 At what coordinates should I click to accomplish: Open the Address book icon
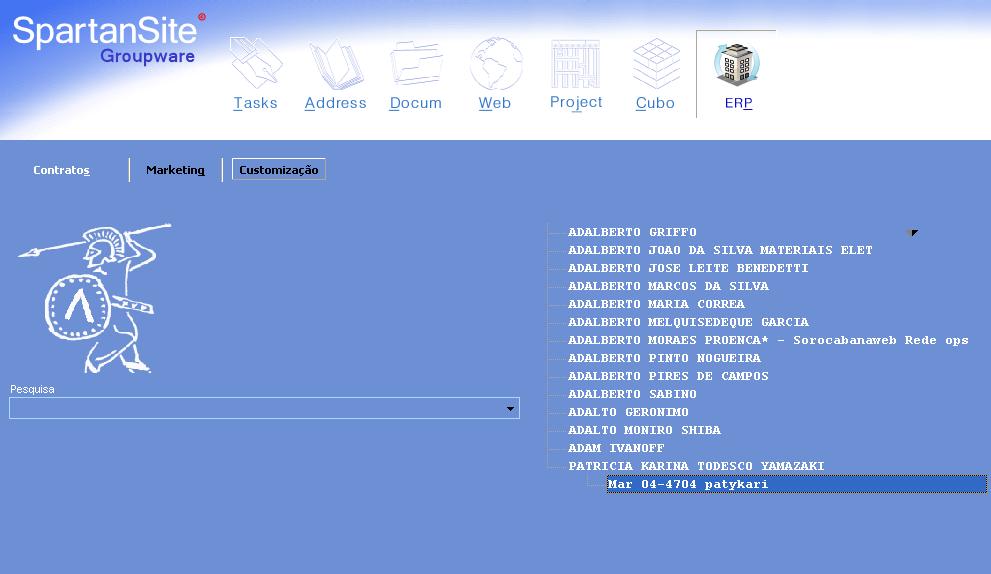(x=336, y=63)
